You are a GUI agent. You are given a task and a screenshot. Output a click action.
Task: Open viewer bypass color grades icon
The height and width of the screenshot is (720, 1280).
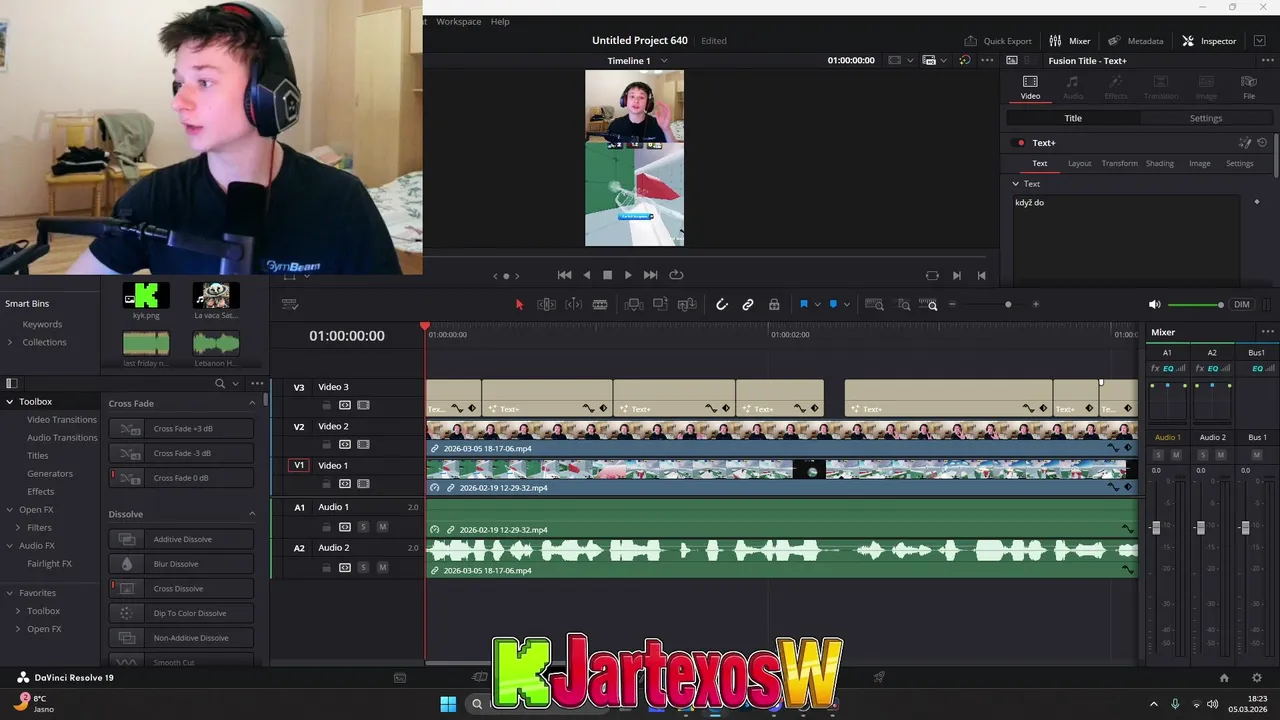point(964,60)
